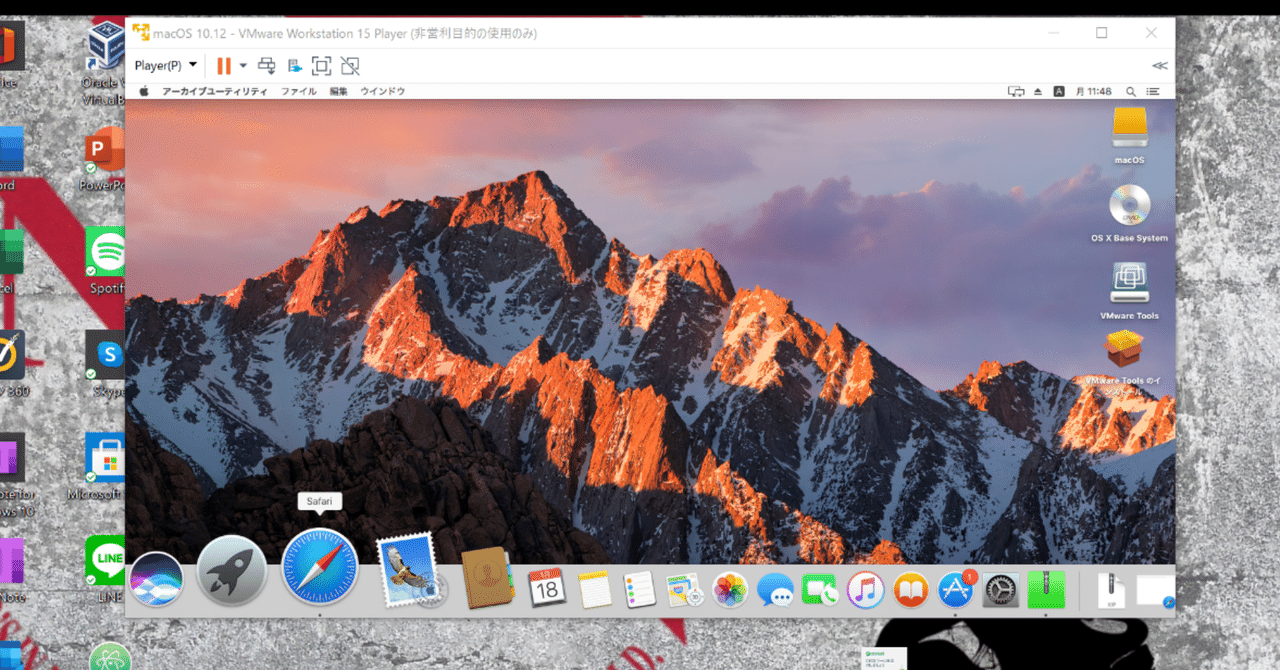Viewport: 1280px width, 670px height.
Task: Toggle VMware full screen mode
Action: pos(321,66)
